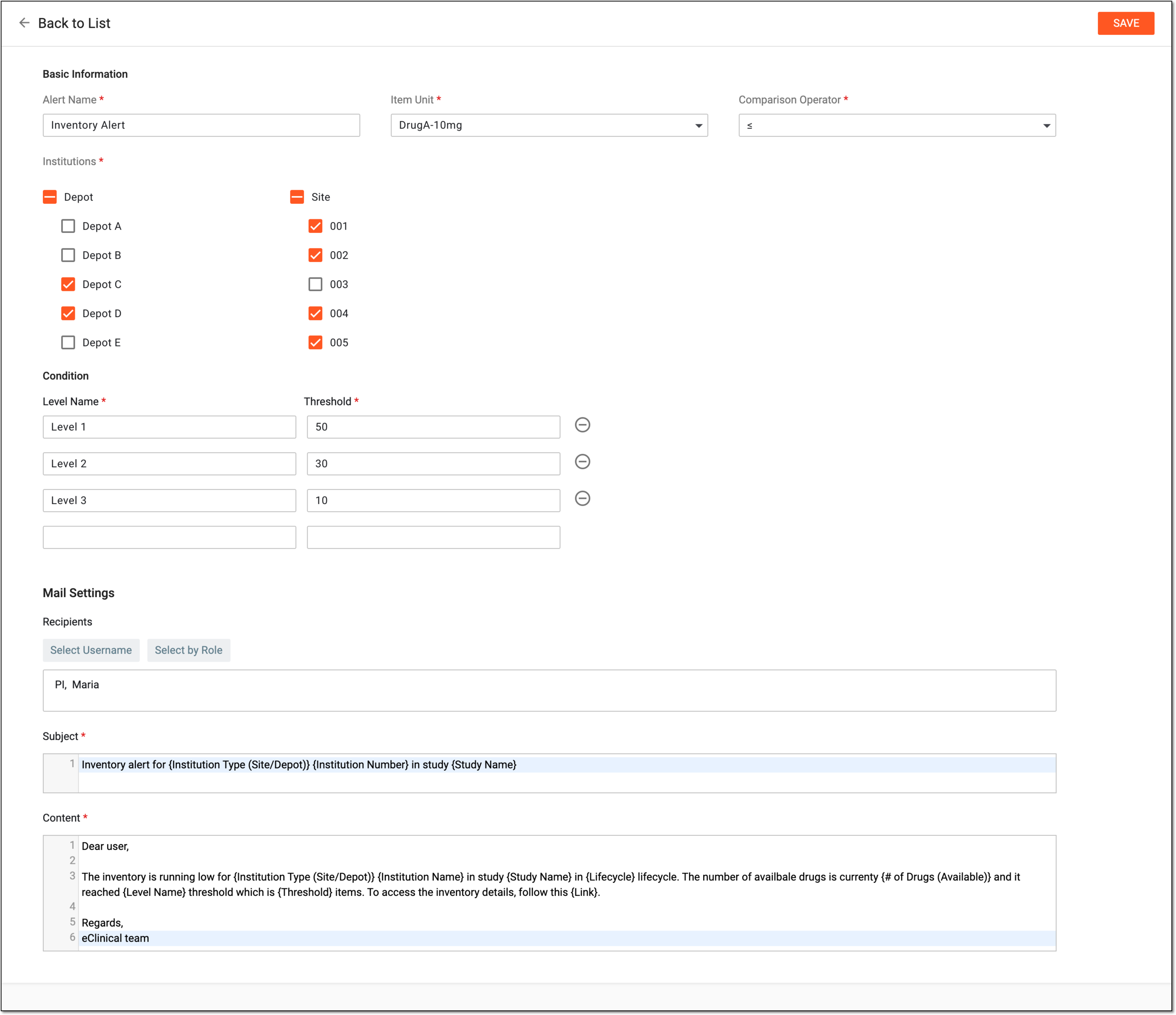Edit the threshold value 30

[433, 464]
